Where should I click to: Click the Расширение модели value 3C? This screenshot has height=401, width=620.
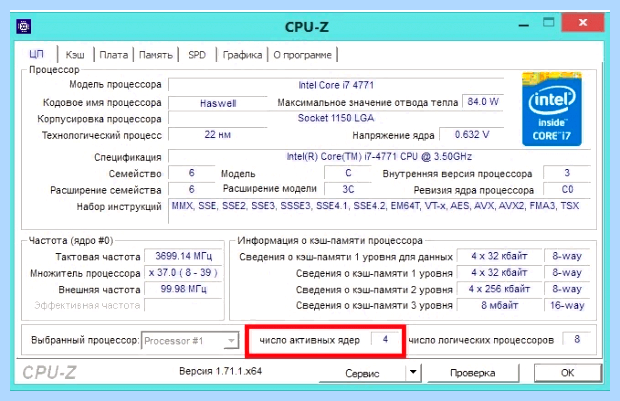(x=348, y=189)
